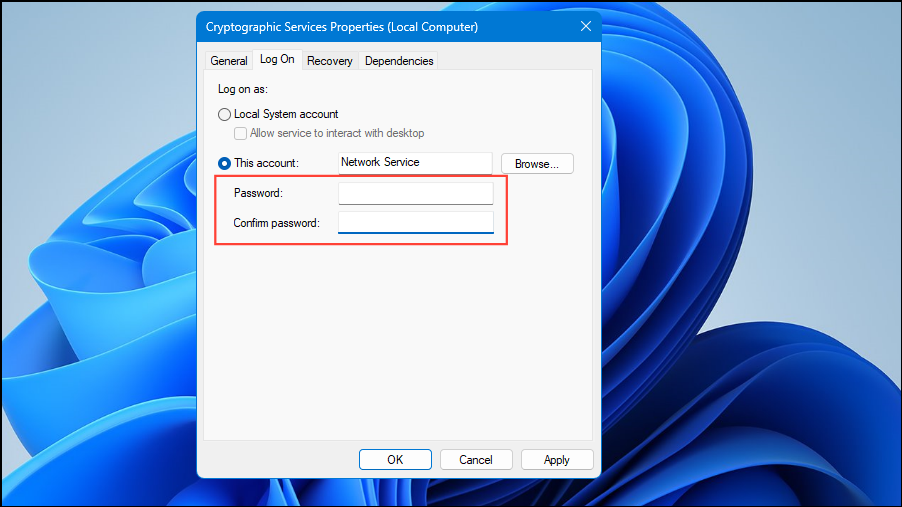Click the 'Password:' label text
Viewport: 902px width, 507px height.
[x=258, y=193]
